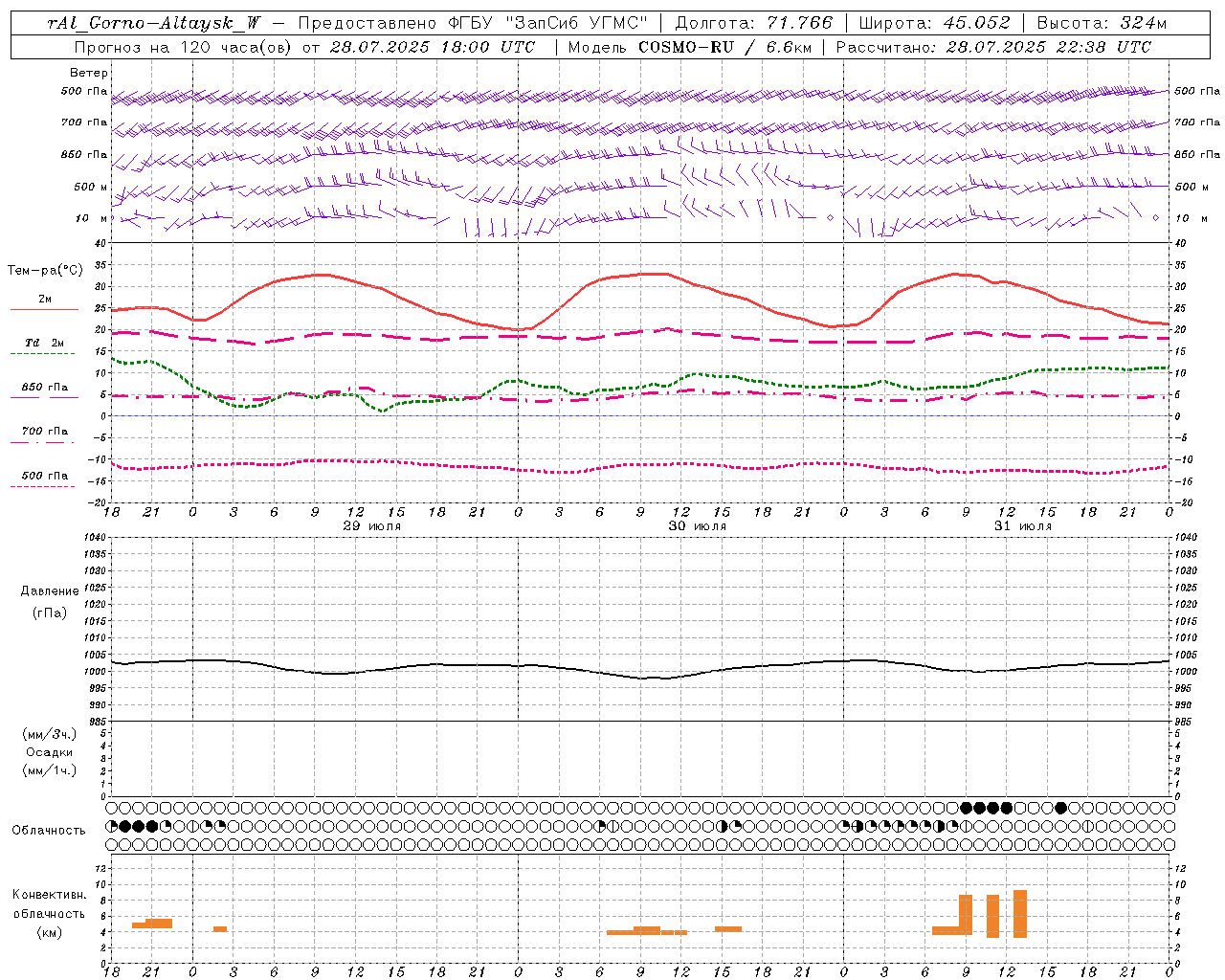This screenshot has height=980, width=1225.
Task: Click the Осадки precipitation label
Action: tap(50, 752)
